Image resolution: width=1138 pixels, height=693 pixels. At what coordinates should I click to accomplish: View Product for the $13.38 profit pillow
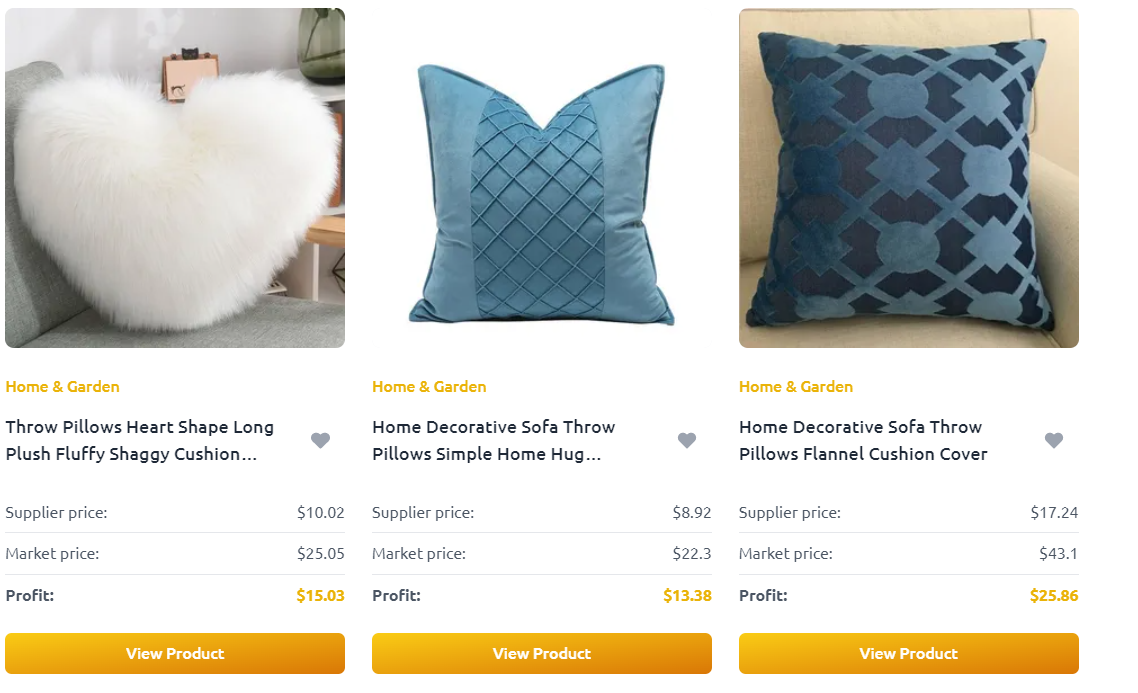click(541, 653)
